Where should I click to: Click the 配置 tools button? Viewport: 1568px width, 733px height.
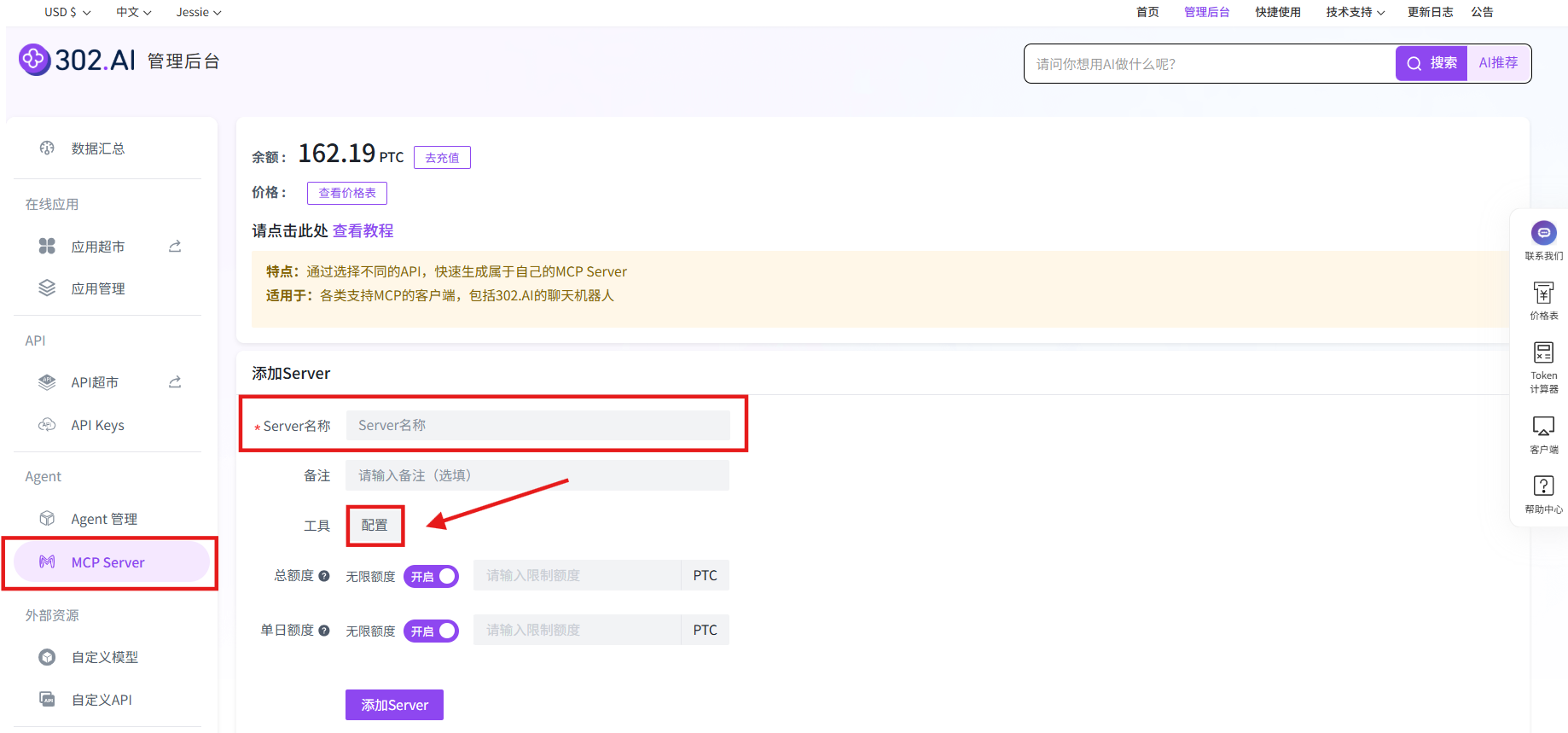click(375, 526)
